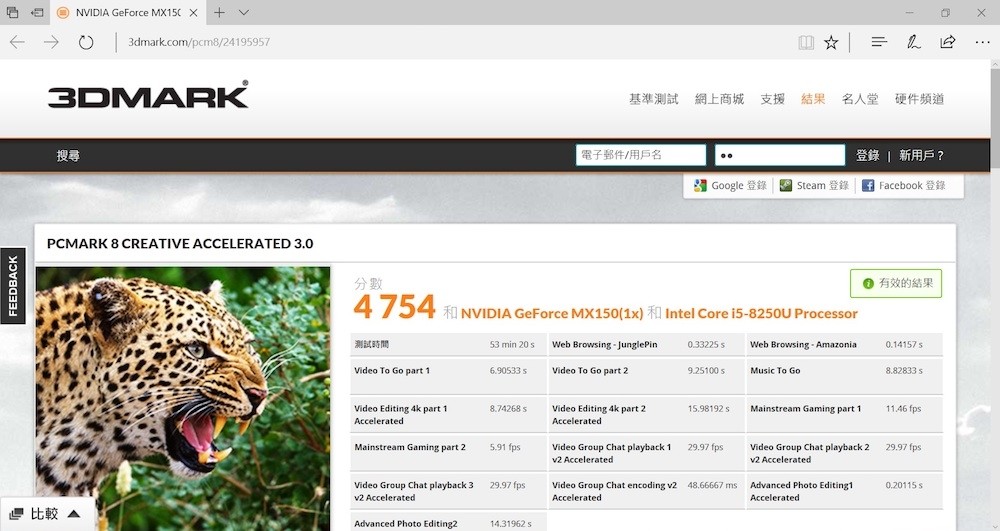Screen dimensions: 1000x531
Task: Click the share icon in toolbar
Action: 948,42
